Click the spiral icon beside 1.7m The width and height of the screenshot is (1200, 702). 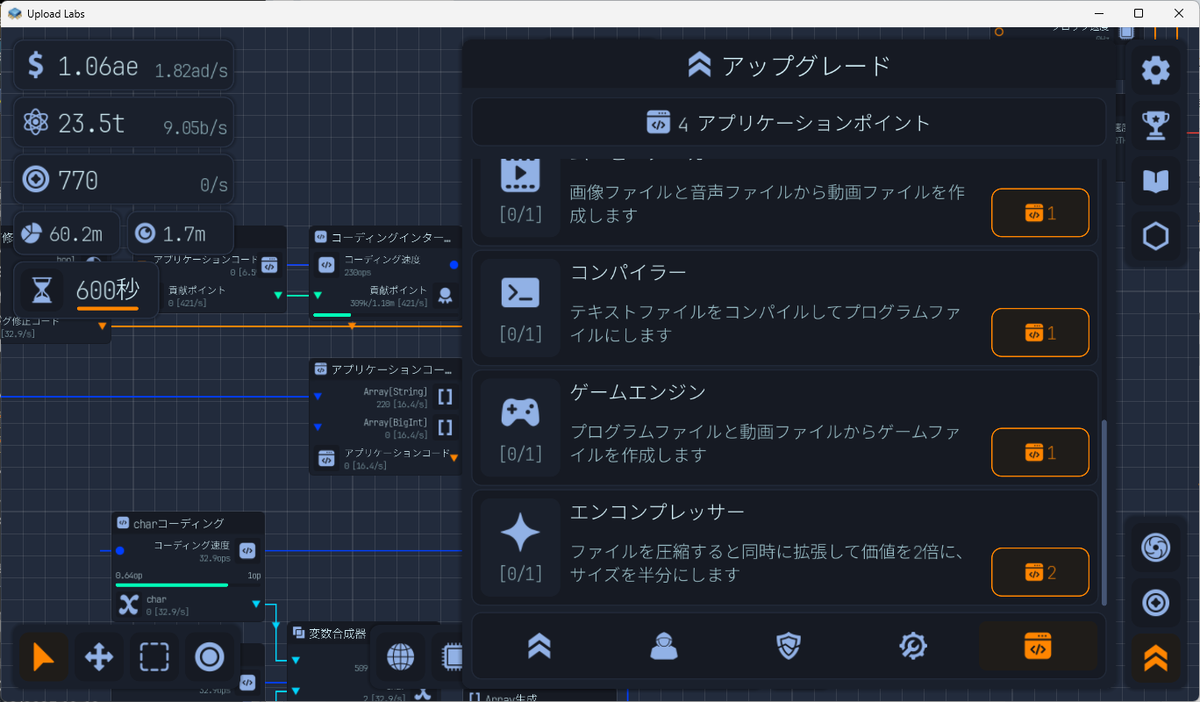[145, 233]
